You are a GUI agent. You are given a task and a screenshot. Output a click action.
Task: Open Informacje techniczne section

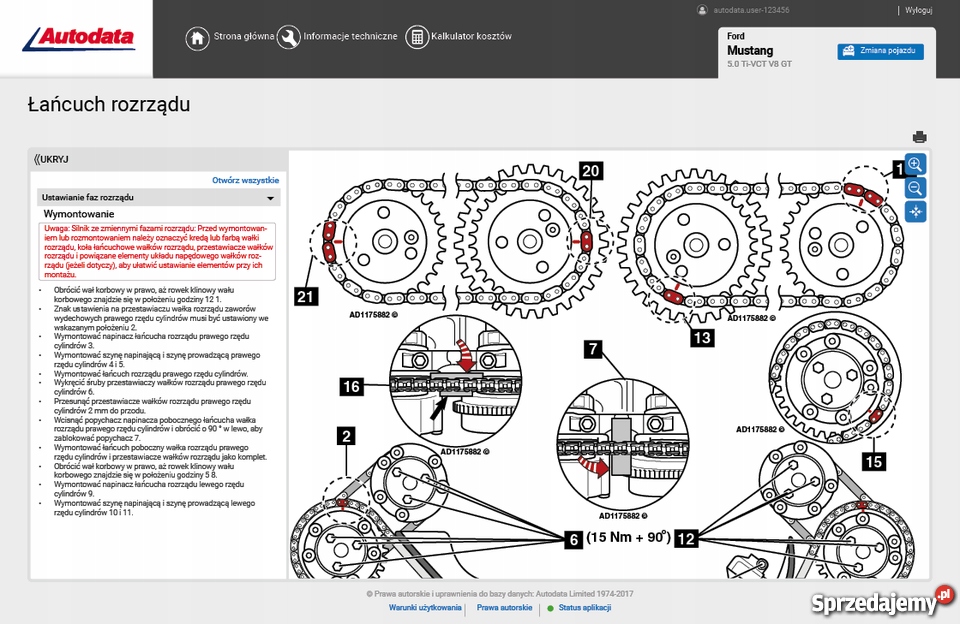click(350, 36)
